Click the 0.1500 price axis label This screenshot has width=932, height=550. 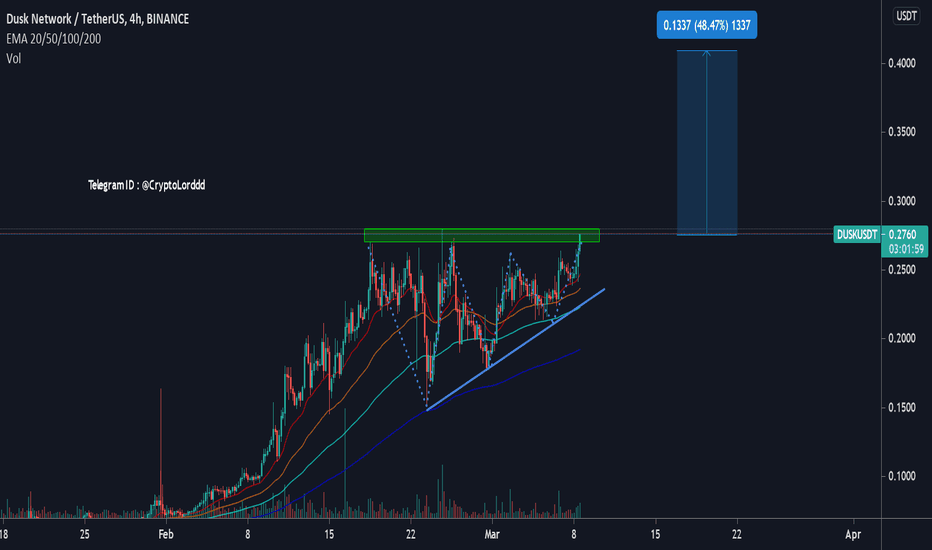tap(901, 407)
